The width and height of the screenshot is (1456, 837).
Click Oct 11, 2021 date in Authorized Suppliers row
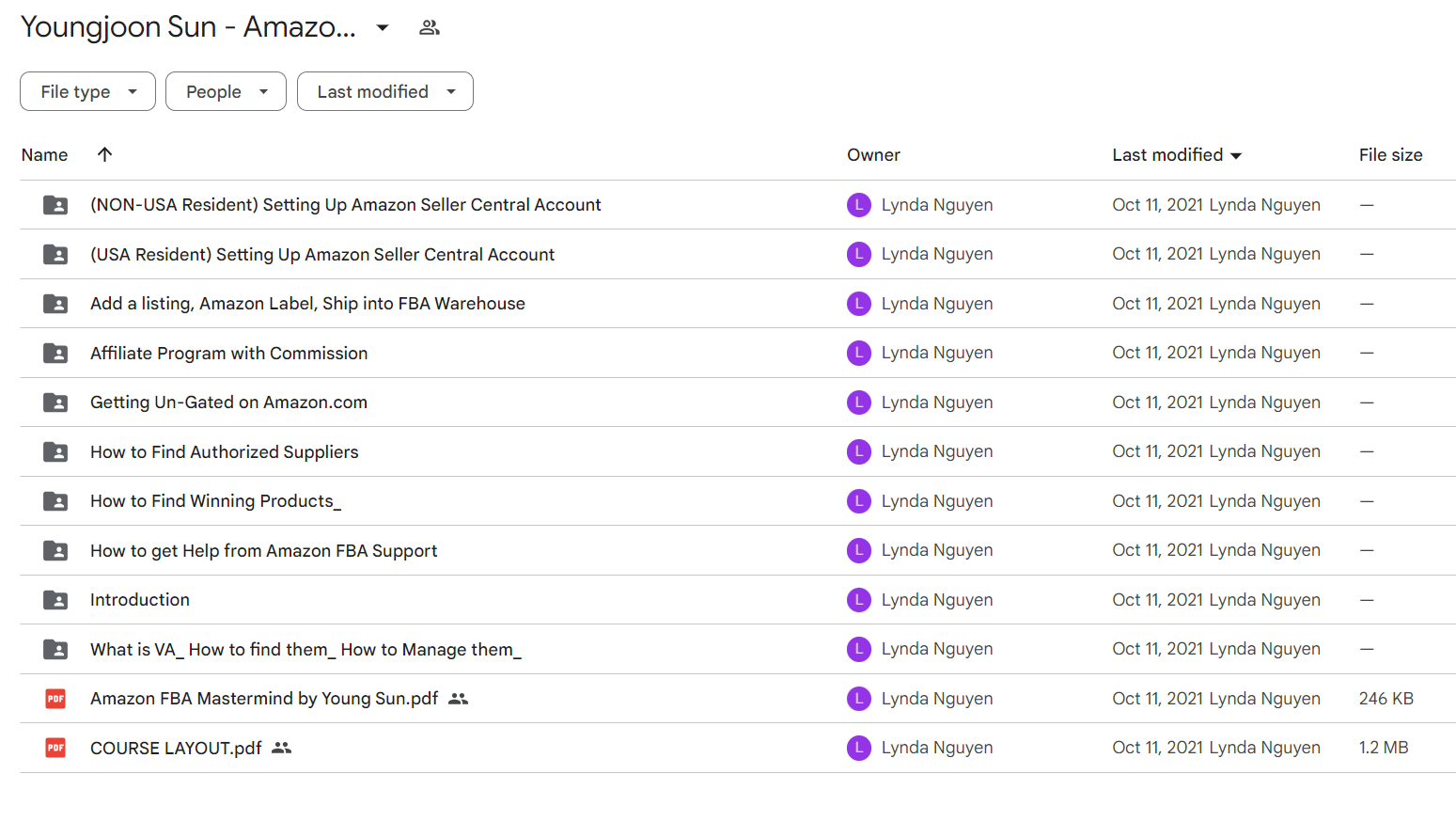tap(1157, 451)
